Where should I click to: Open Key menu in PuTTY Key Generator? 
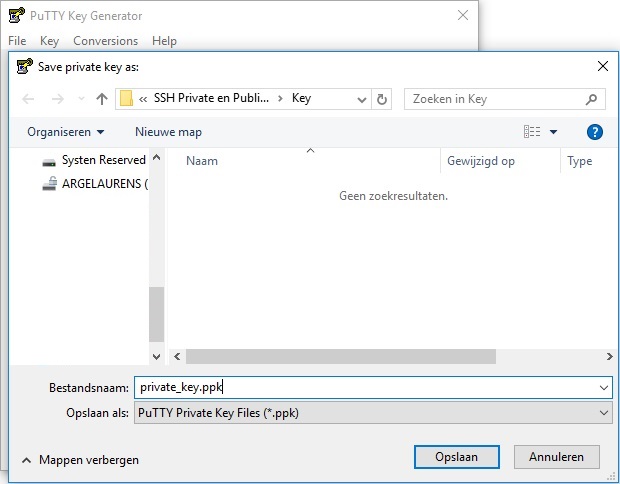49,41
